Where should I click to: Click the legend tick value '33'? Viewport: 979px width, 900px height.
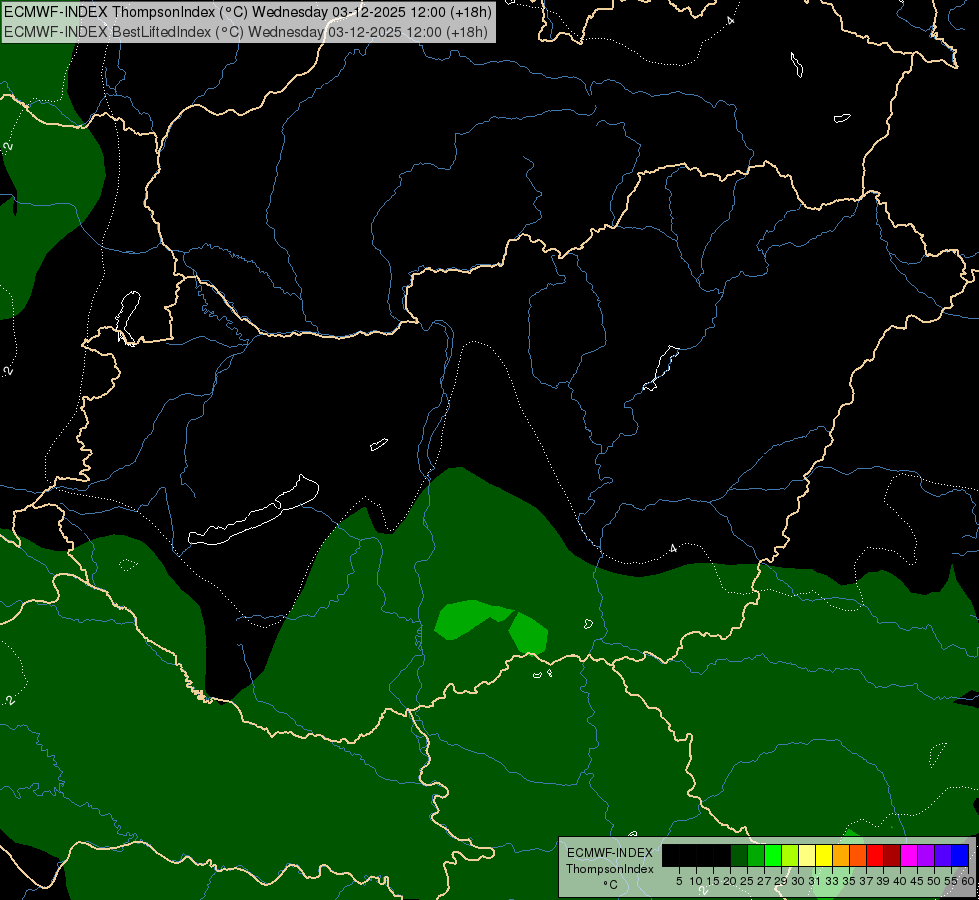coord(832,881)
